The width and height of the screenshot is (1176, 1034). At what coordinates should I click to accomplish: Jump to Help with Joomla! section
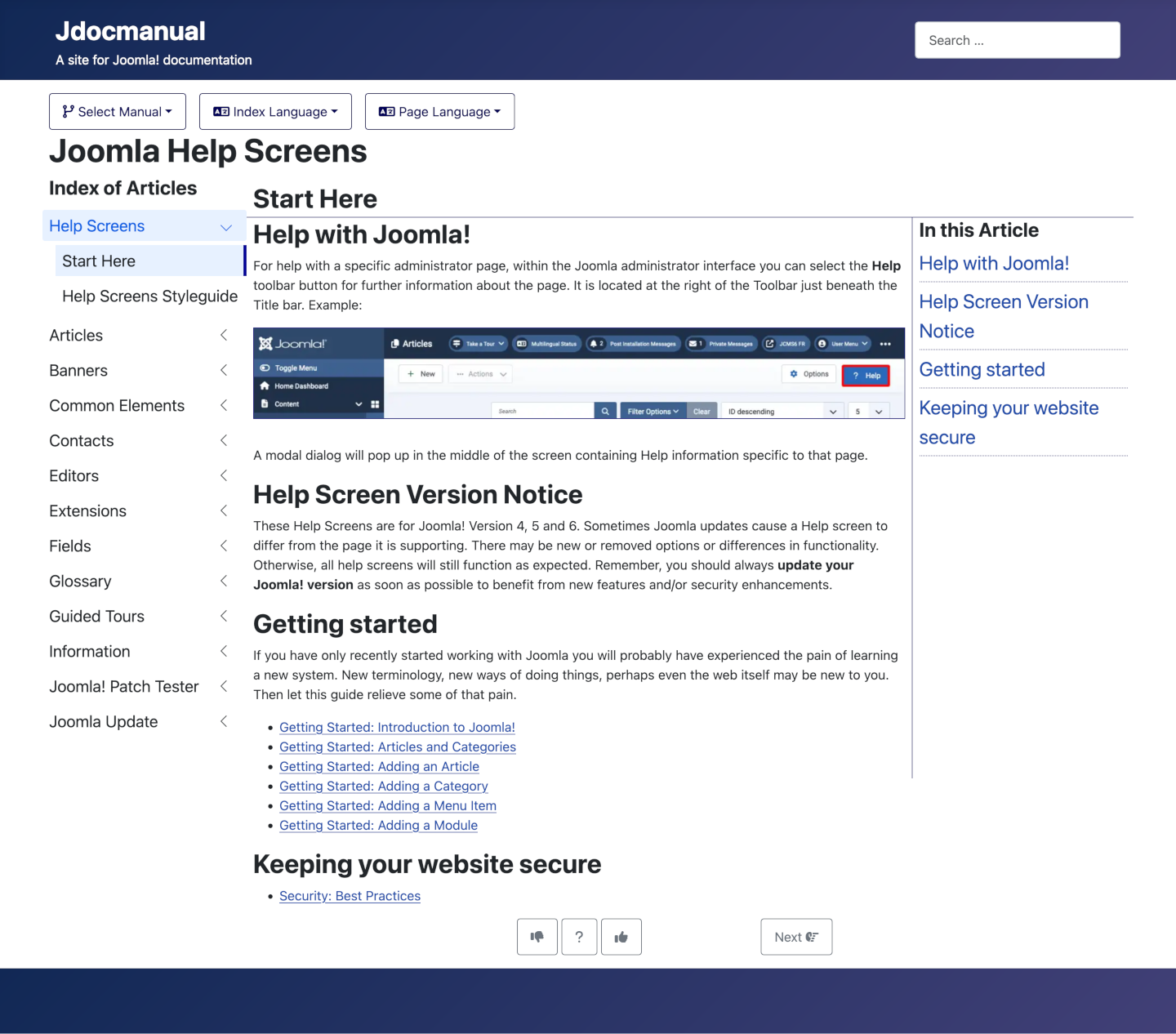point(994,264)
